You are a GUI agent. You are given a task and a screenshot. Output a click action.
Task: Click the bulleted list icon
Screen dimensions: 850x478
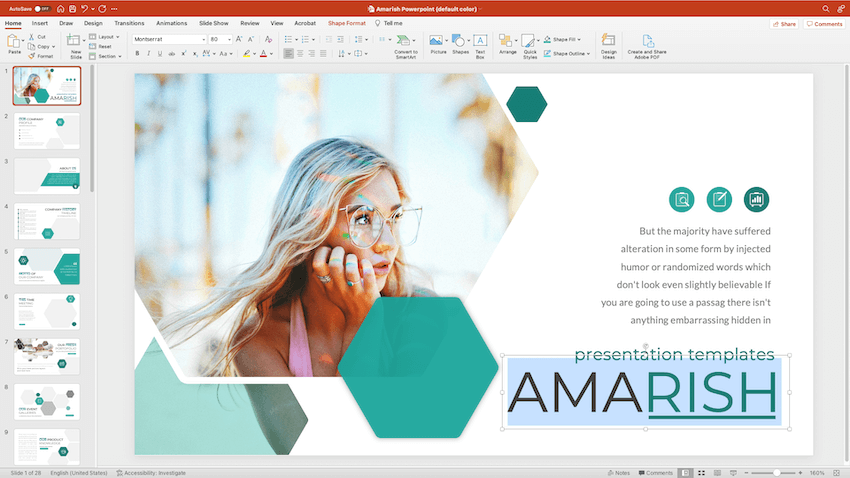[x=288, y=39]
